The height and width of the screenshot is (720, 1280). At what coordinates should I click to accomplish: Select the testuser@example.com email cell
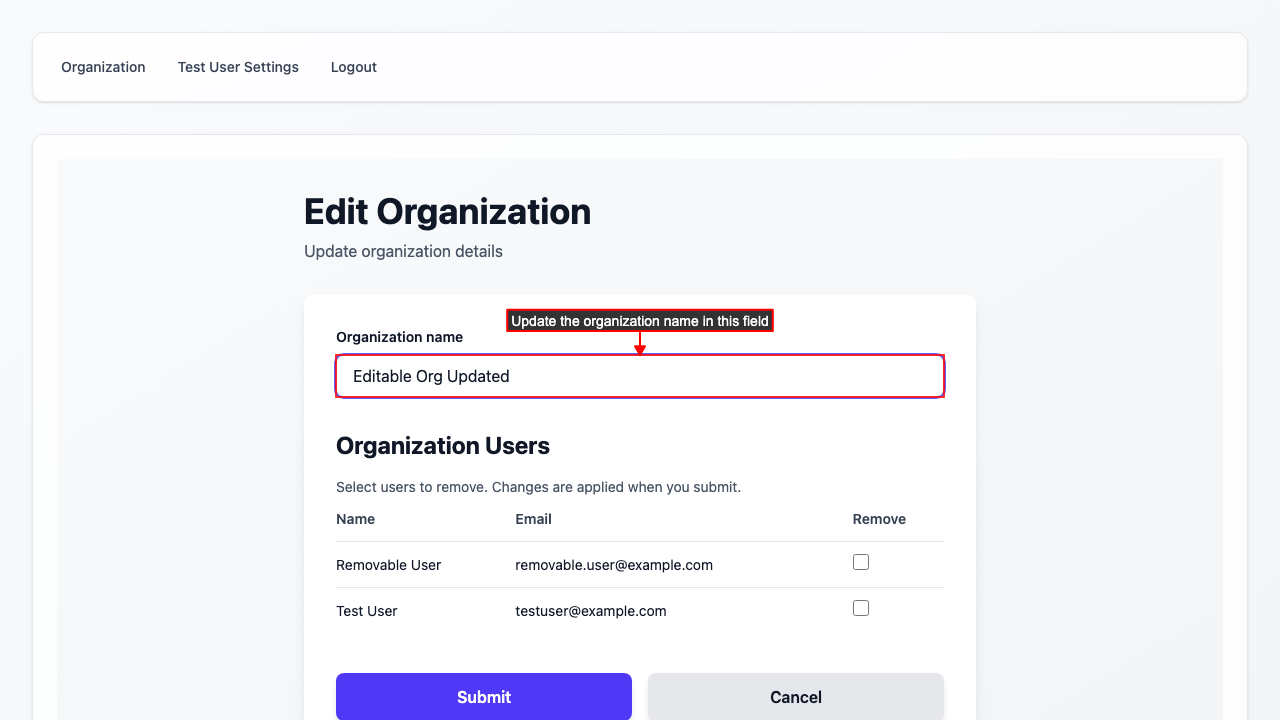(590, 611)
